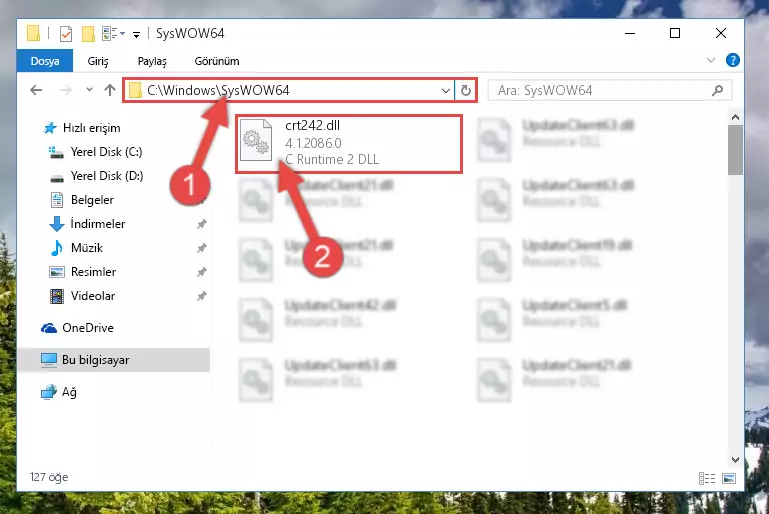This screenshot has height=514, width=769.
Task: Open the Dosya file menu
Action: (x=45, y=61)
